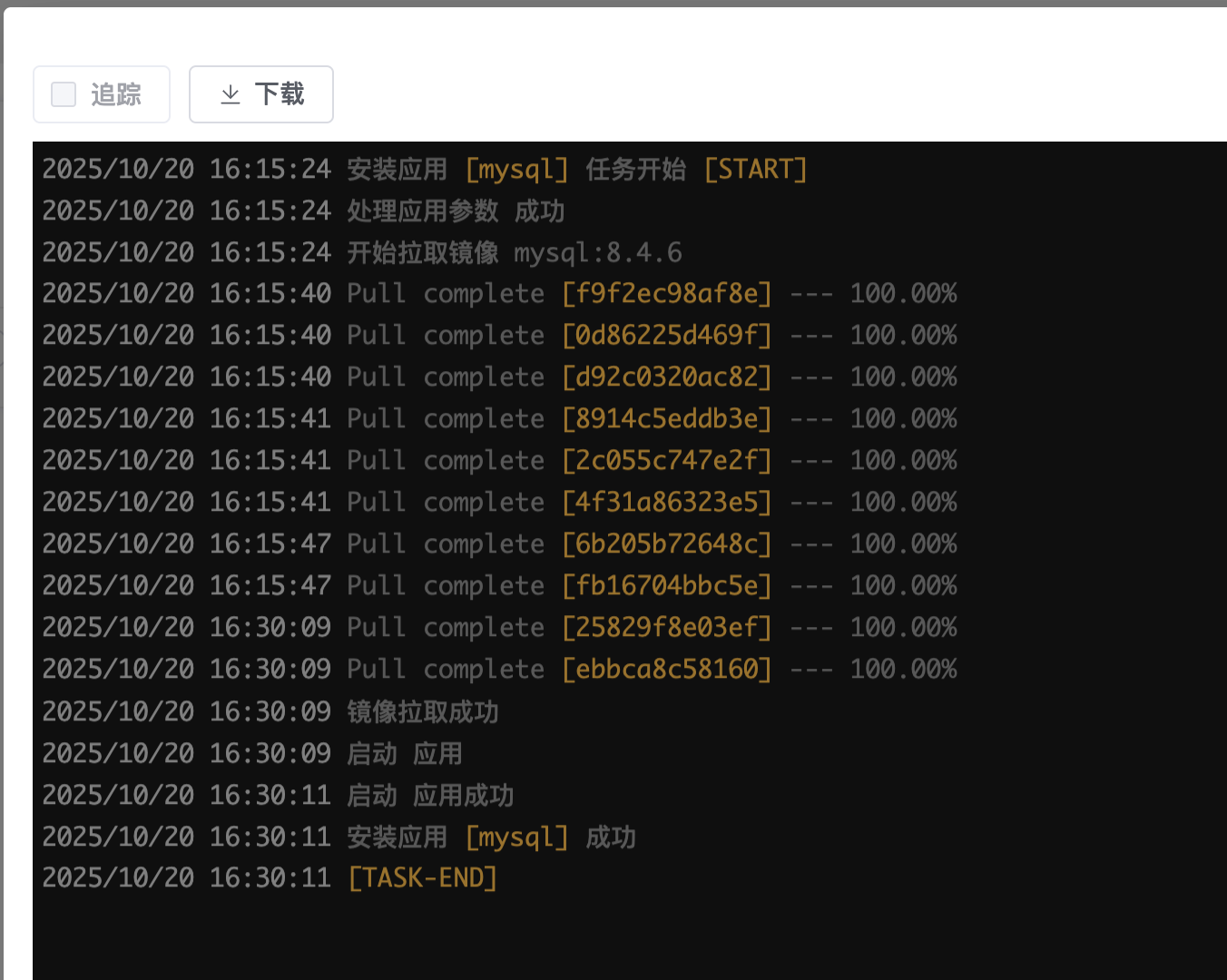Click layer hash fb16704bbc5e
The height and width of the screenshot is (980, 1227).
(x=667, y=586)
